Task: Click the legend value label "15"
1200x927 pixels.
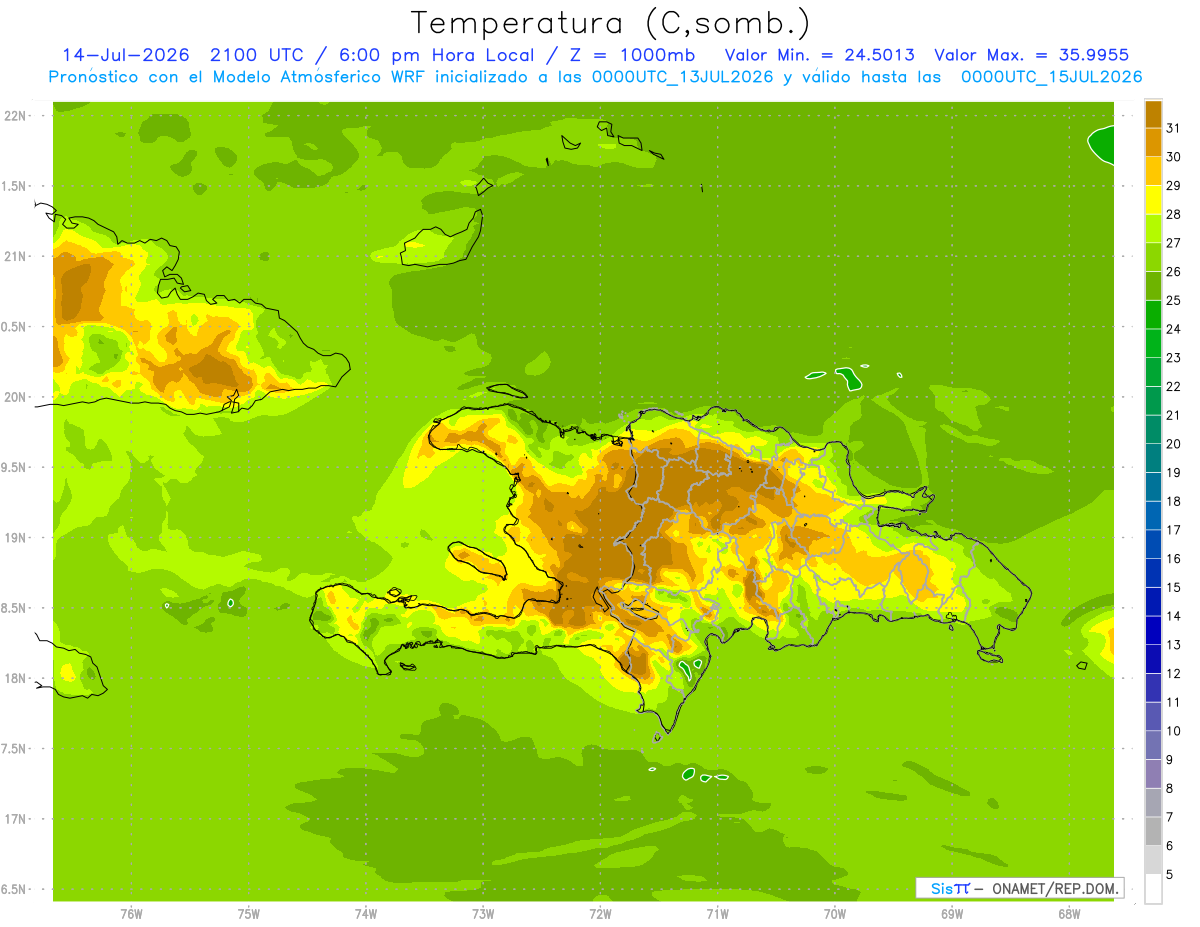Action: (1174, 587)
